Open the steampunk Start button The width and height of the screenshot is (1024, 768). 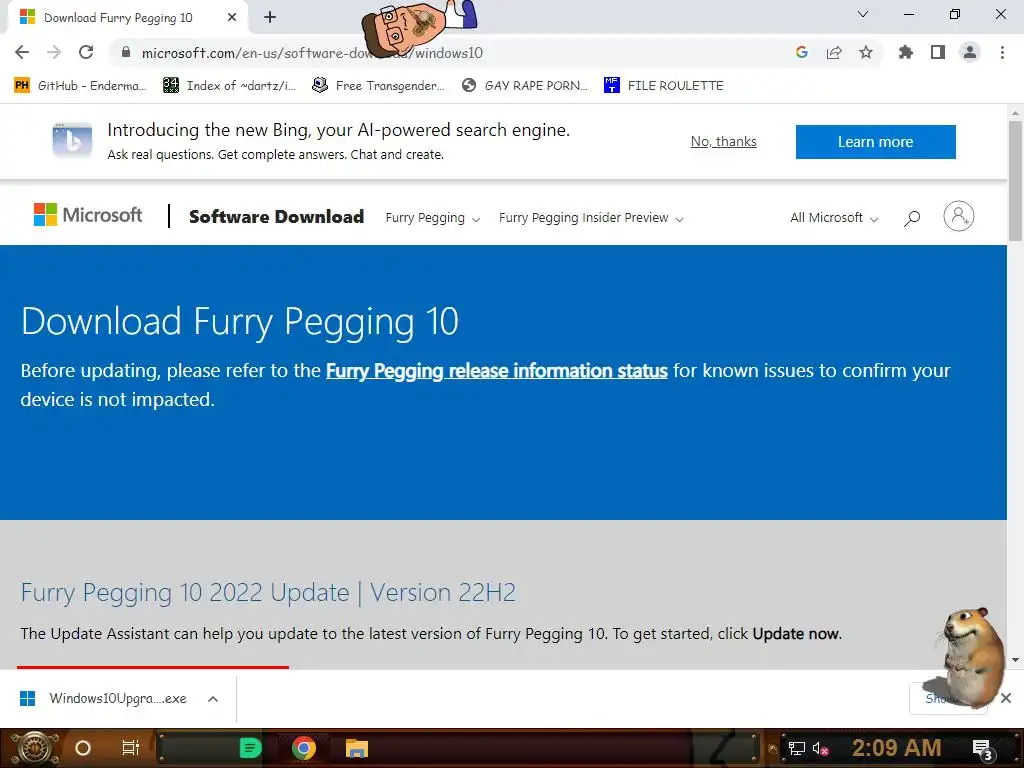(x=34, y=748)
